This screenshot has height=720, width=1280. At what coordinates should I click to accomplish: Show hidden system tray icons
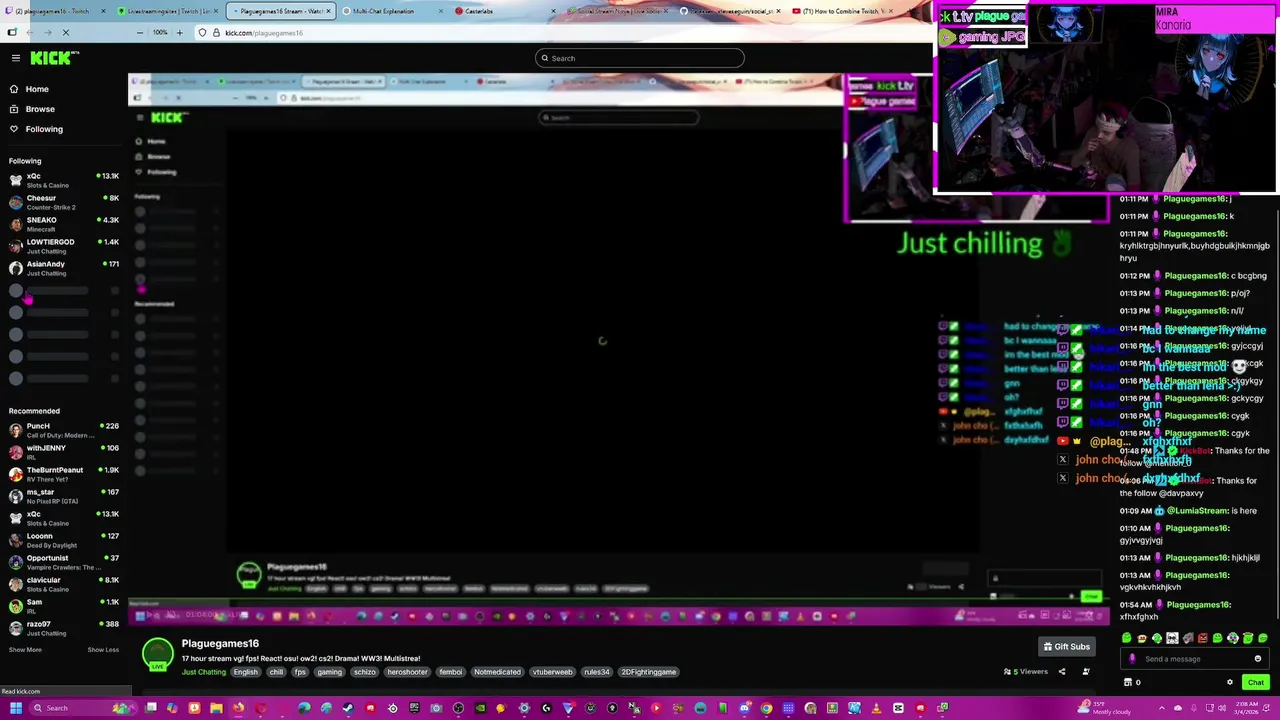click(1161, 708)
